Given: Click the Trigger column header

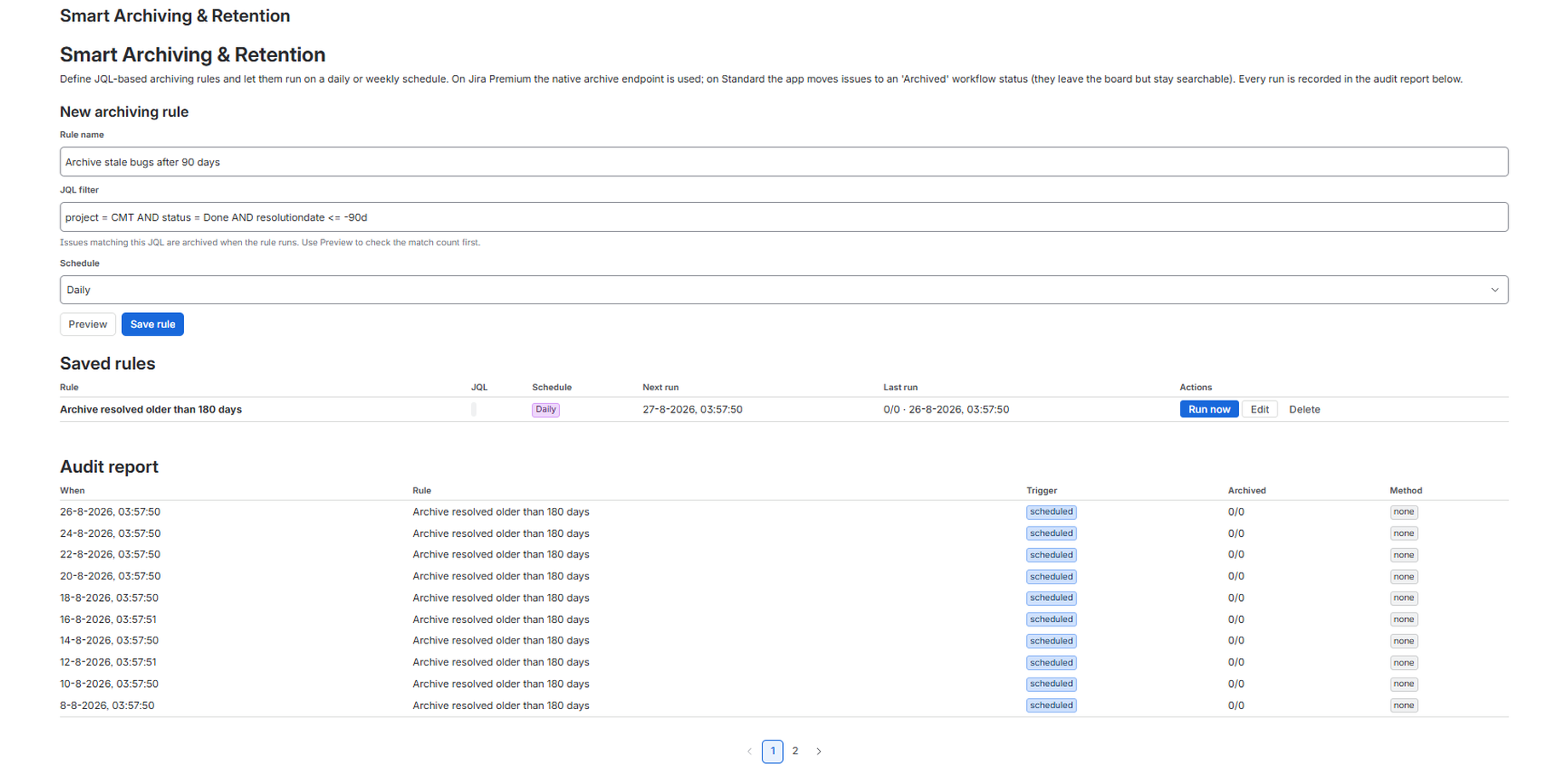Looking at the screenshot, I should pos(1041,491).
